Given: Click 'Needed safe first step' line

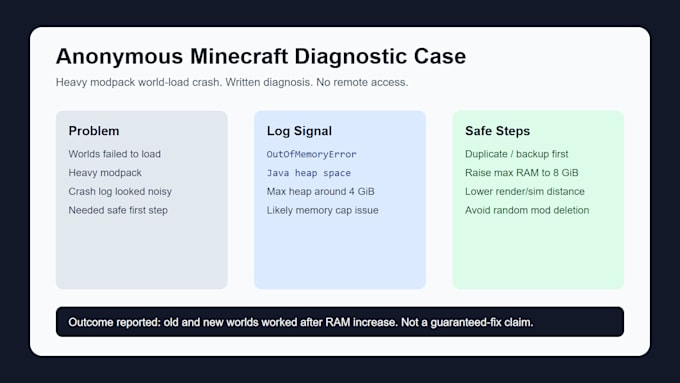Looking at the screenshot, I should [x=118, y=210].
